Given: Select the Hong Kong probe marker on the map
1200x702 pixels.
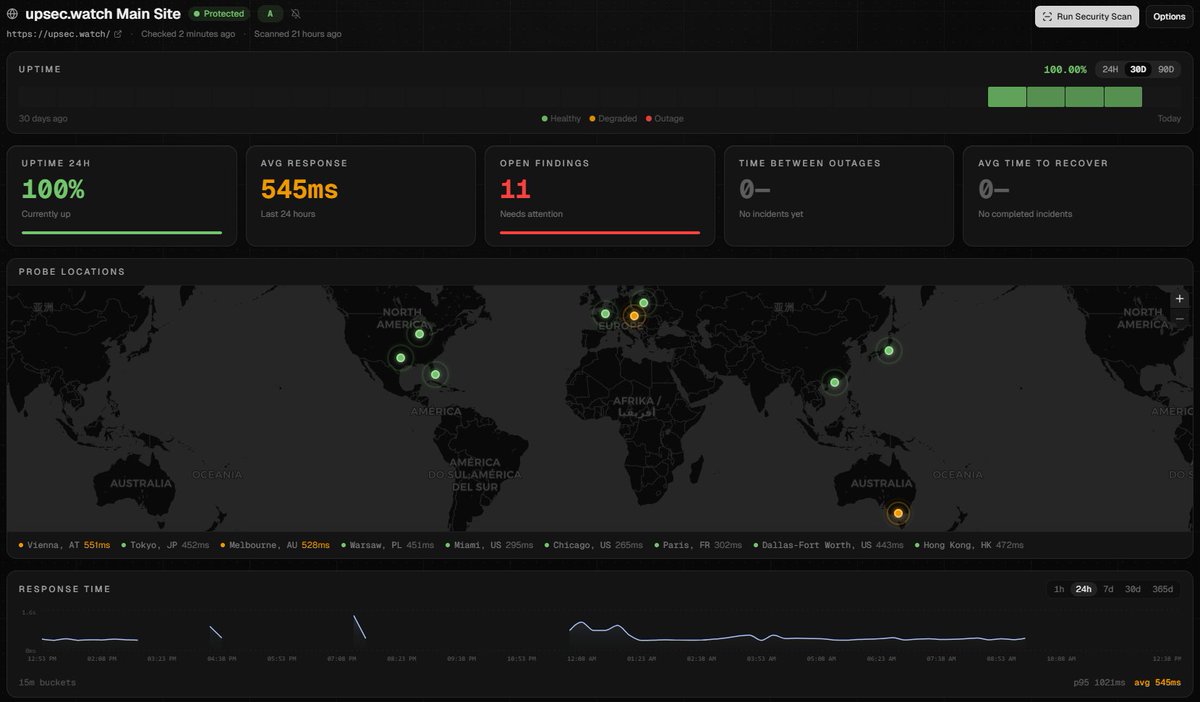Looking at the screenshot, I should (x=834, y=382).
